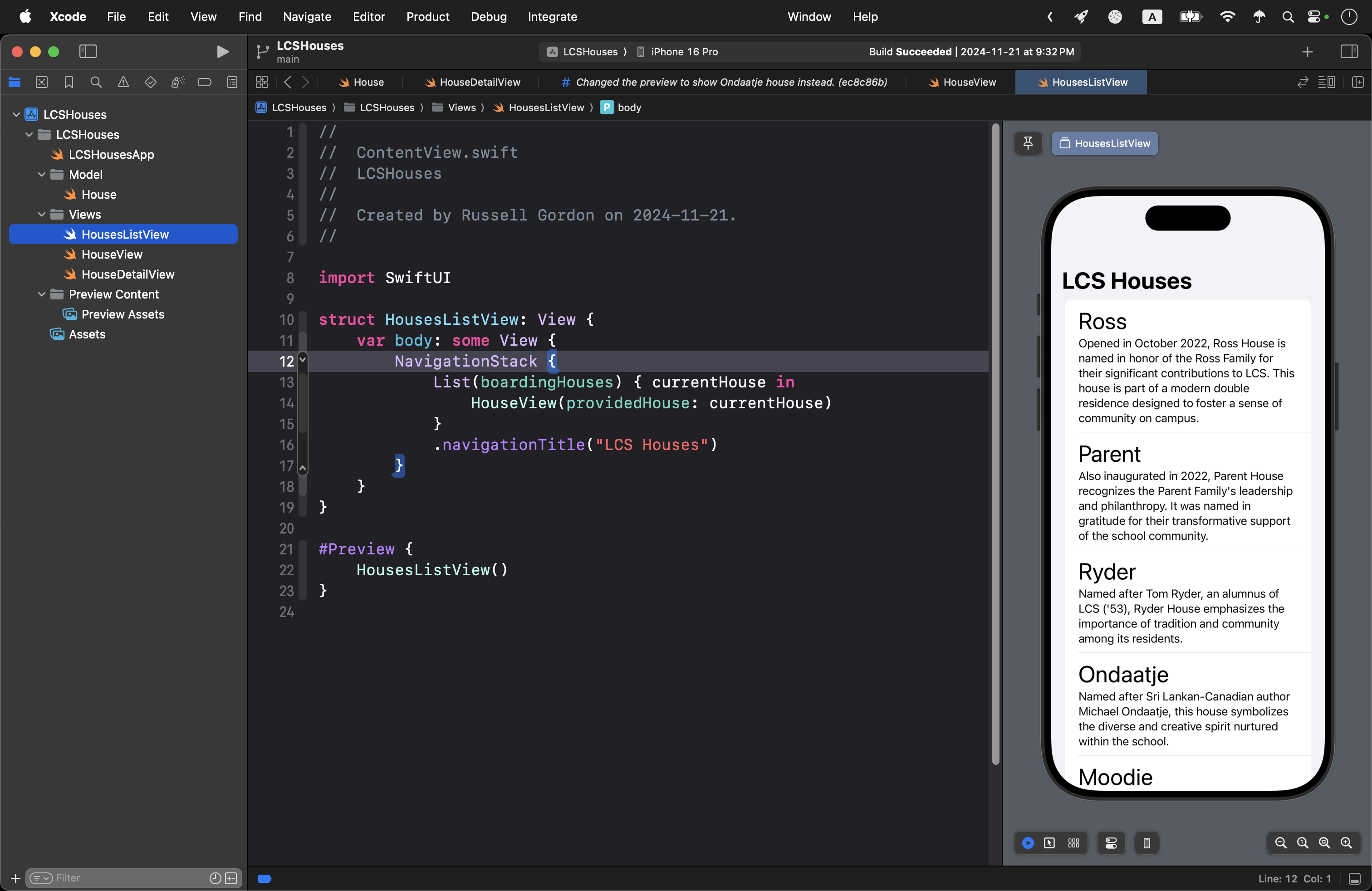This screenshot has height=891, width=1372.
Task: Click the live preview play icon
Action: pyautogui.click(x=1028, y=843)
